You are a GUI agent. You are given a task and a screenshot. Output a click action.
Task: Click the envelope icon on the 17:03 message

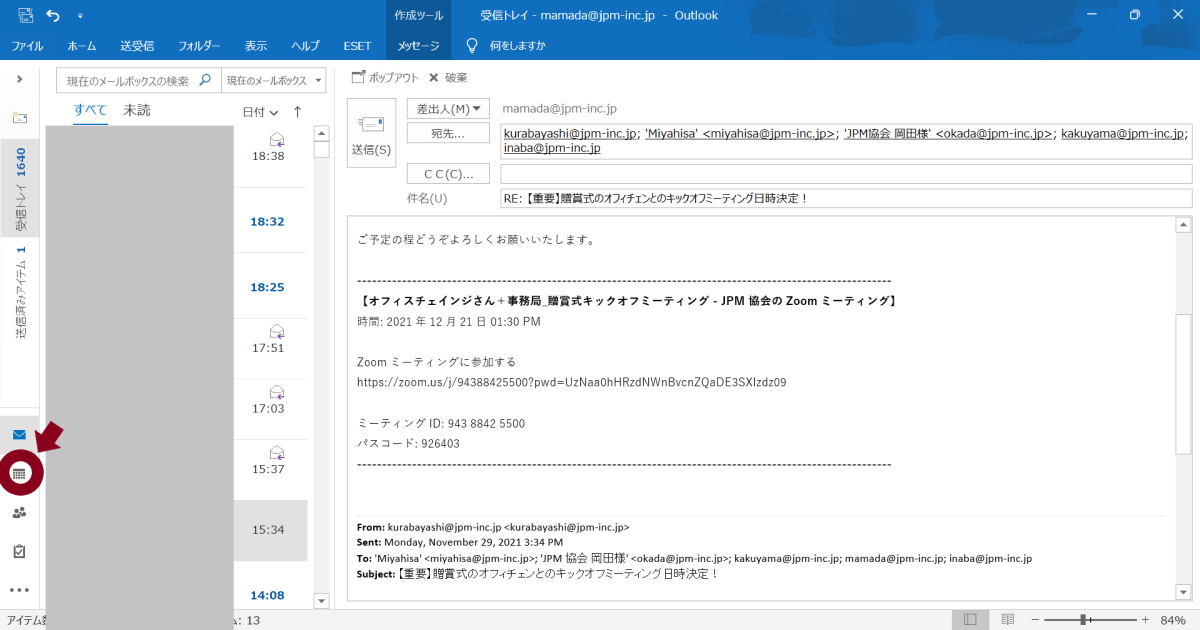click(277, 391)
